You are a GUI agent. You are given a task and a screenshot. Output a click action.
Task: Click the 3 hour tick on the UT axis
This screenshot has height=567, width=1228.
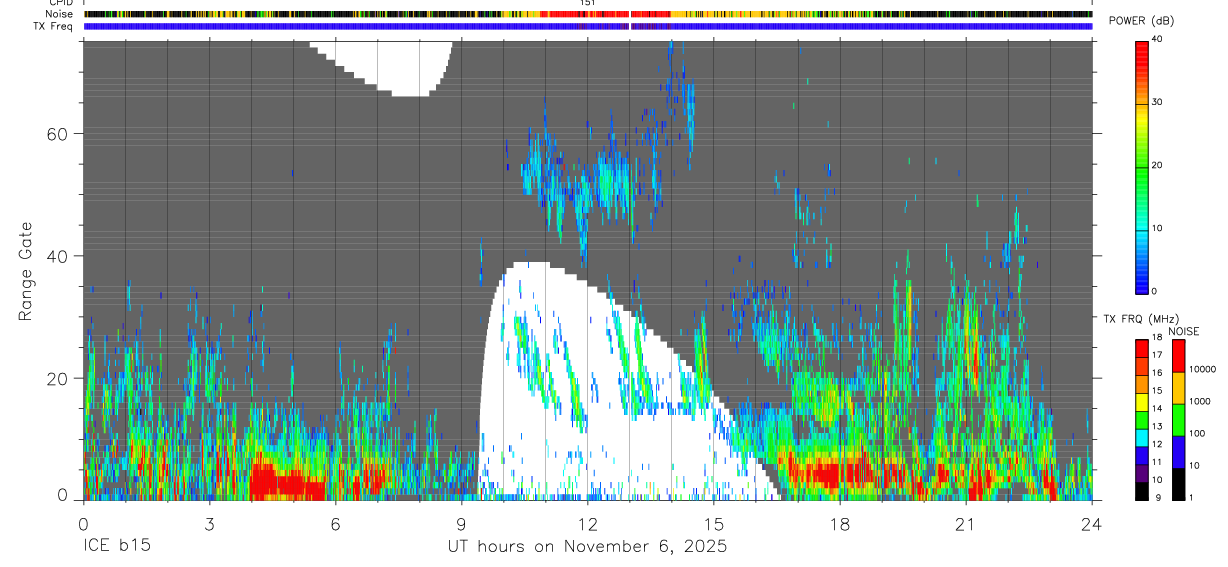pyautogui.click(x=209, y=525)
